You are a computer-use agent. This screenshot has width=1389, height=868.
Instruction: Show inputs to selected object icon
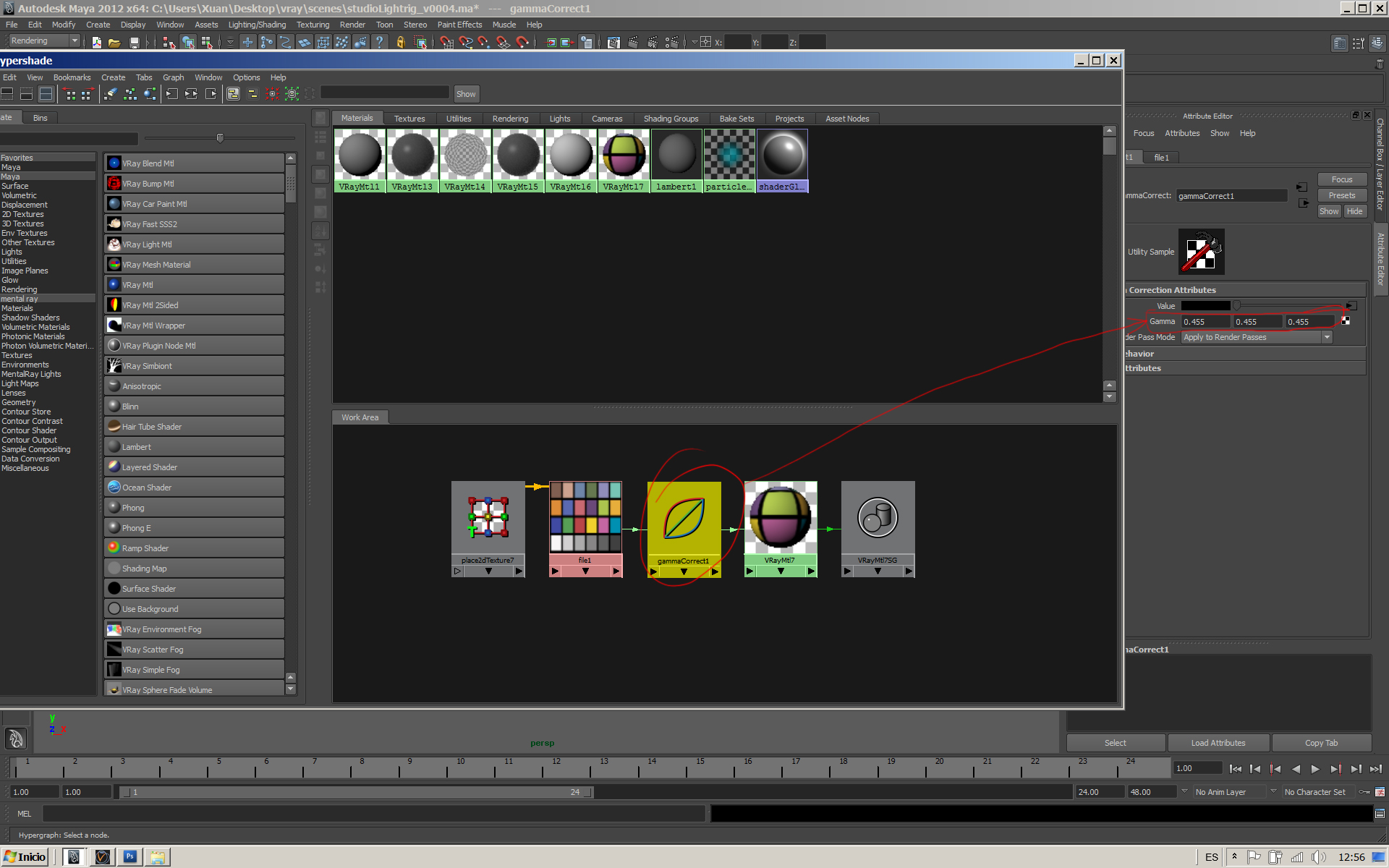pyautogui.click(x=551, y=43)
